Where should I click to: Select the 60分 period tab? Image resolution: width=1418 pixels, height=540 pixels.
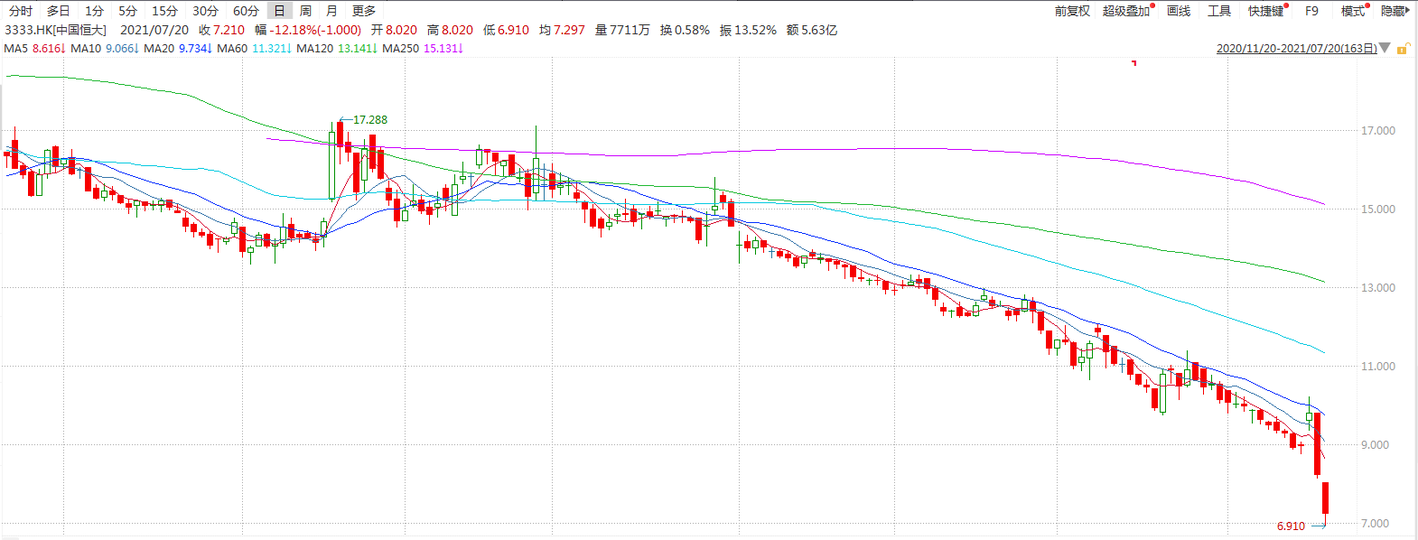[x=245, y=11]
